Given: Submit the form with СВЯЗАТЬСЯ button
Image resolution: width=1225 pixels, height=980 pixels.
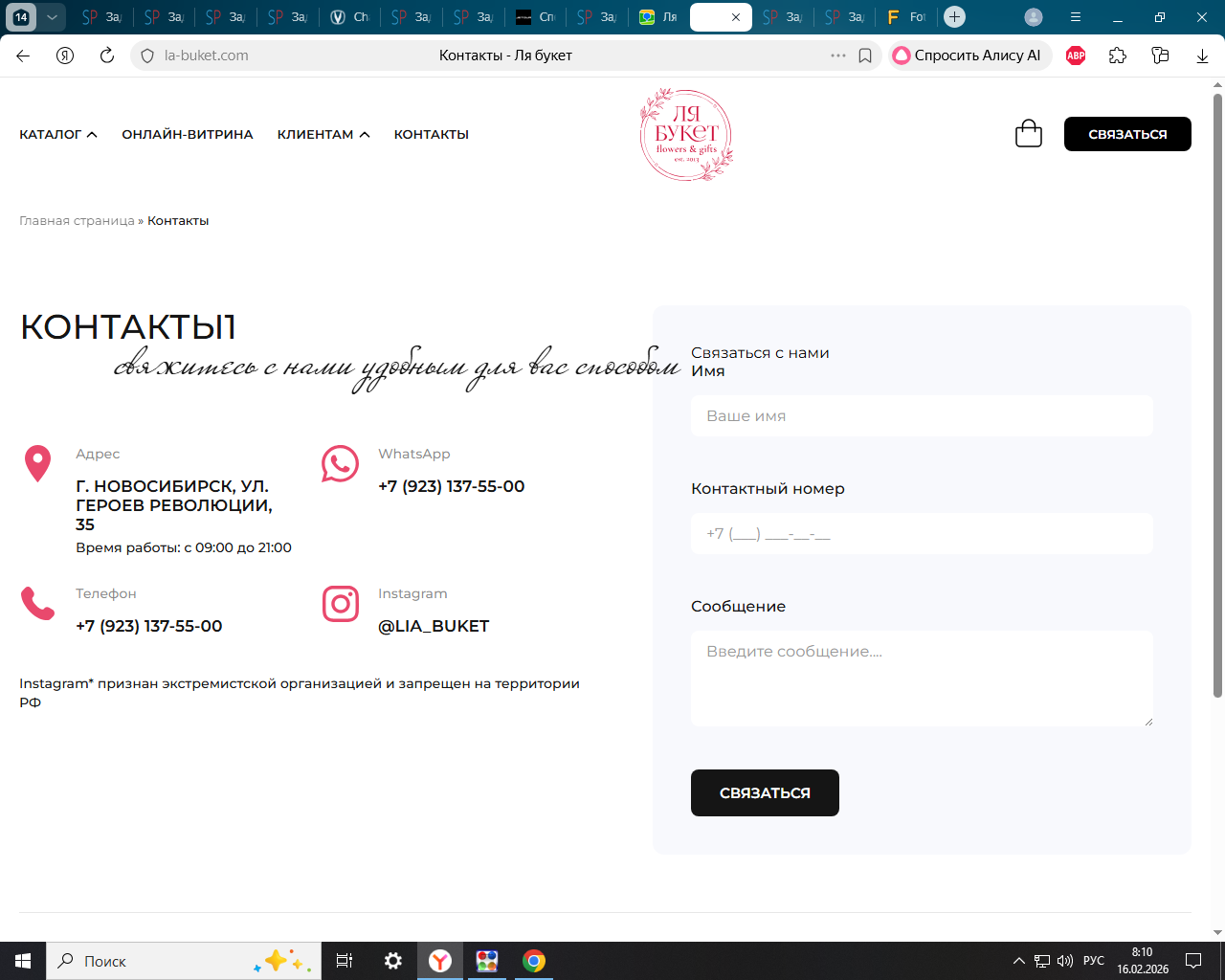Looking at the screenshot, I should click(765, 792).
